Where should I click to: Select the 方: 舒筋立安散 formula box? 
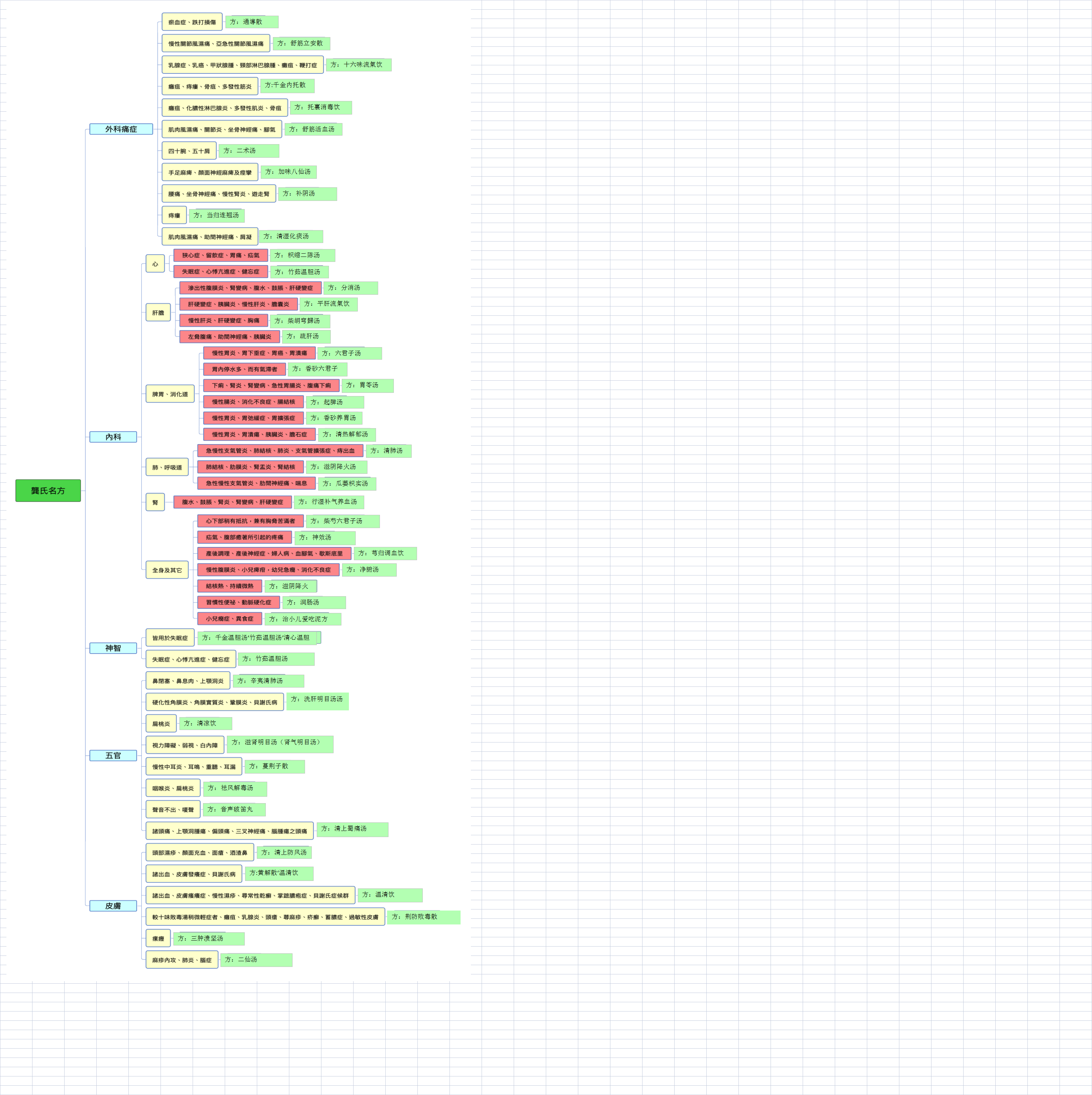click(301, 44)
